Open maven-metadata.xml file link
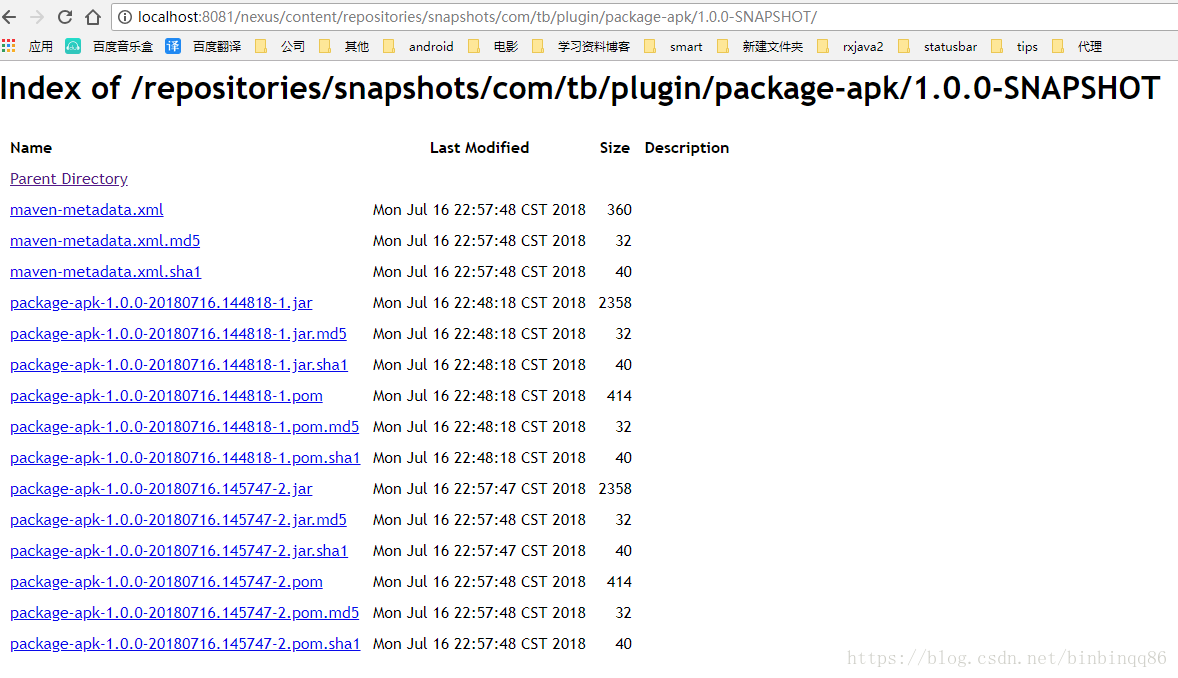The height and width of the screenshot is (678, 1178). [x=86, y=210]
